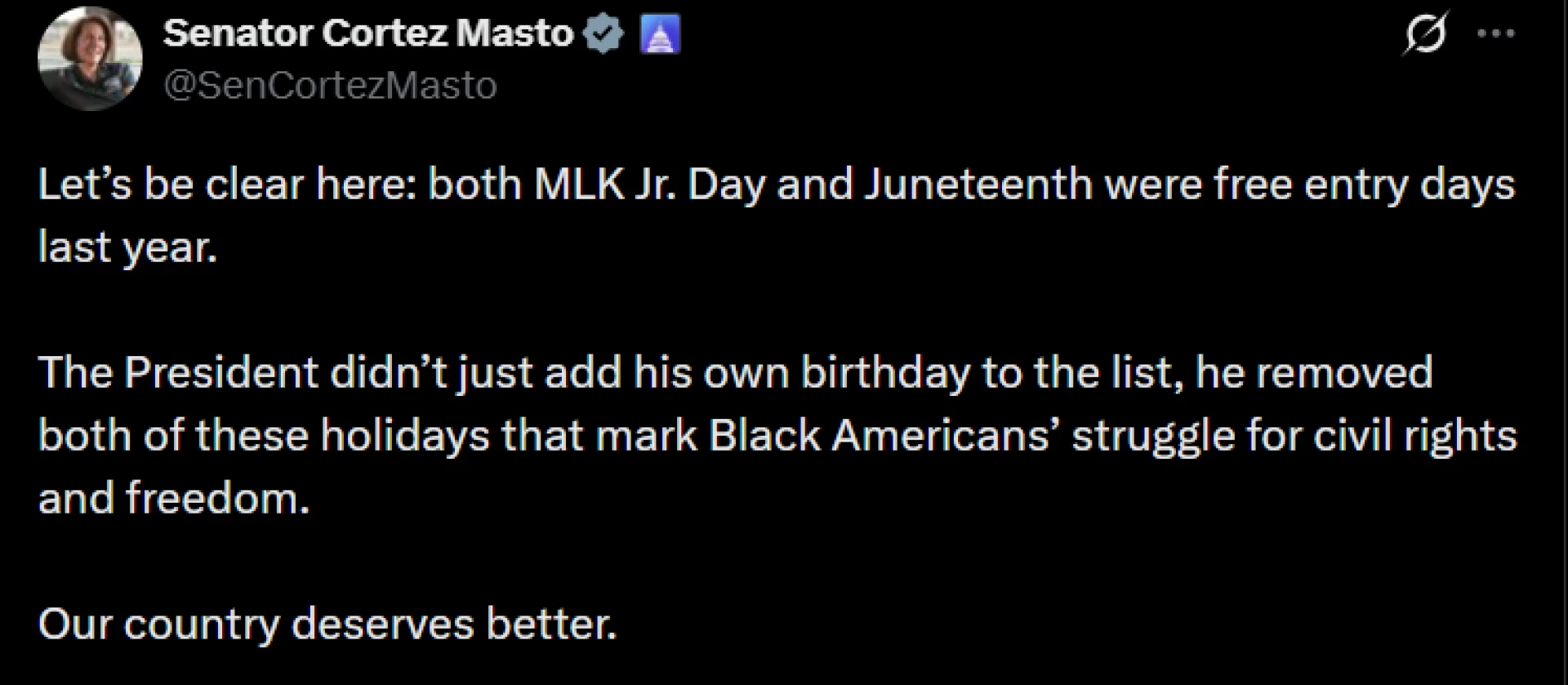The image size is (1568, 685).
Task: Open the @SenCortezMasto handle link
Action: click(x=330, y=85)
